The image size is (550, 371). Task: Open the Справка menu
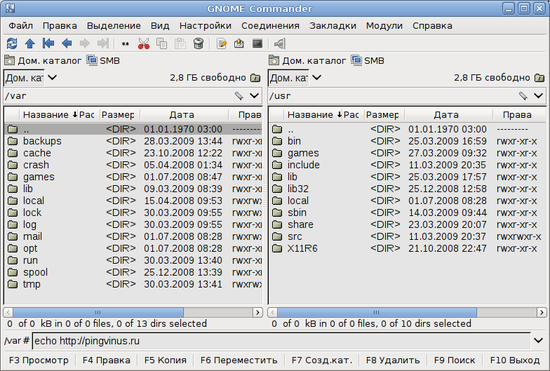432,26
